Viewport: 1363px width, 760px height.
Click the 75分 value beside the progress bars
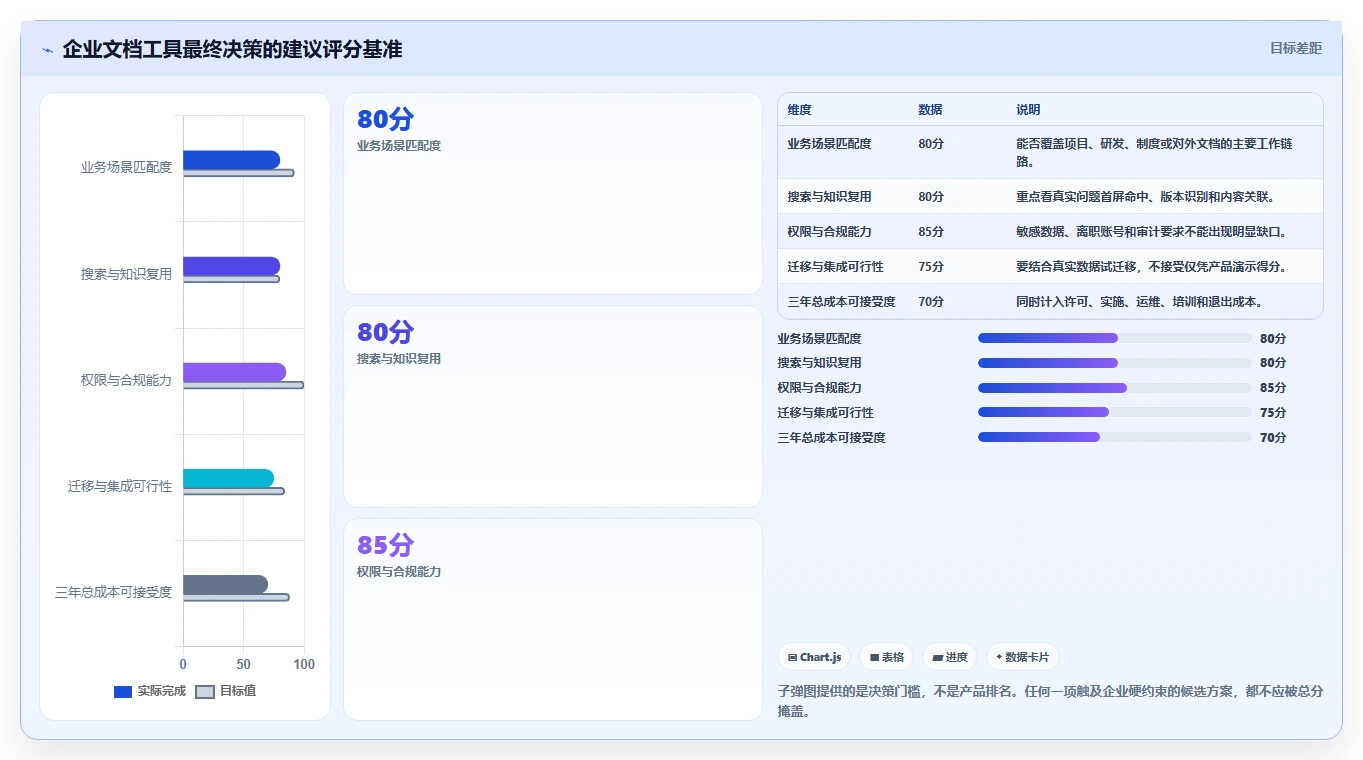pyautogui.click(x=1273, y=413)
